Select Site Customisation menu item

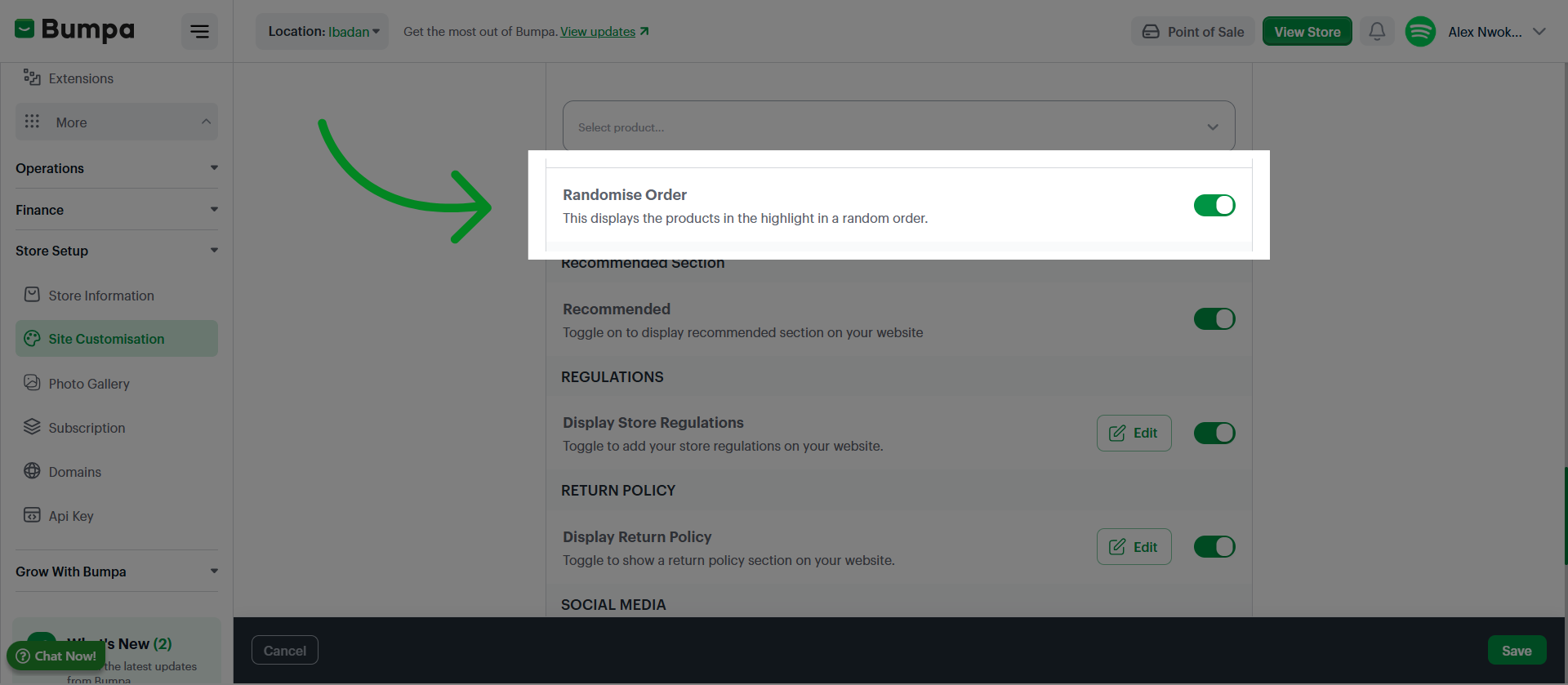pos(117,339)
